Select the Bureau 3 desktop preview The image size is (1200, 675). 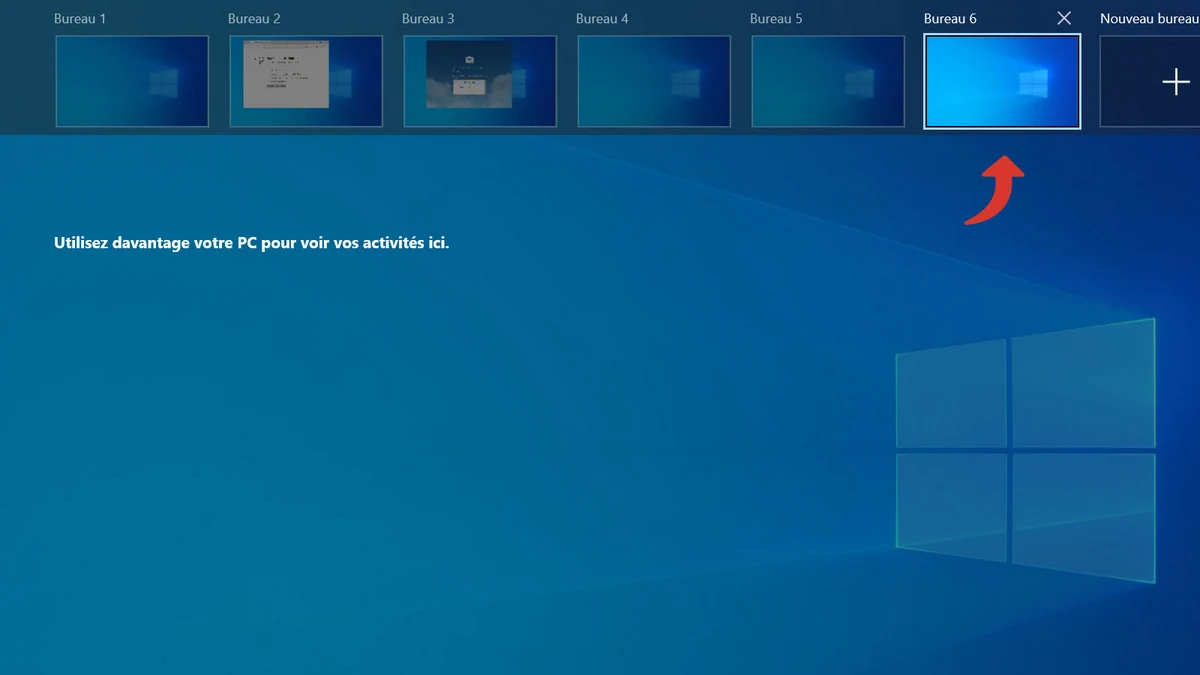479,81
